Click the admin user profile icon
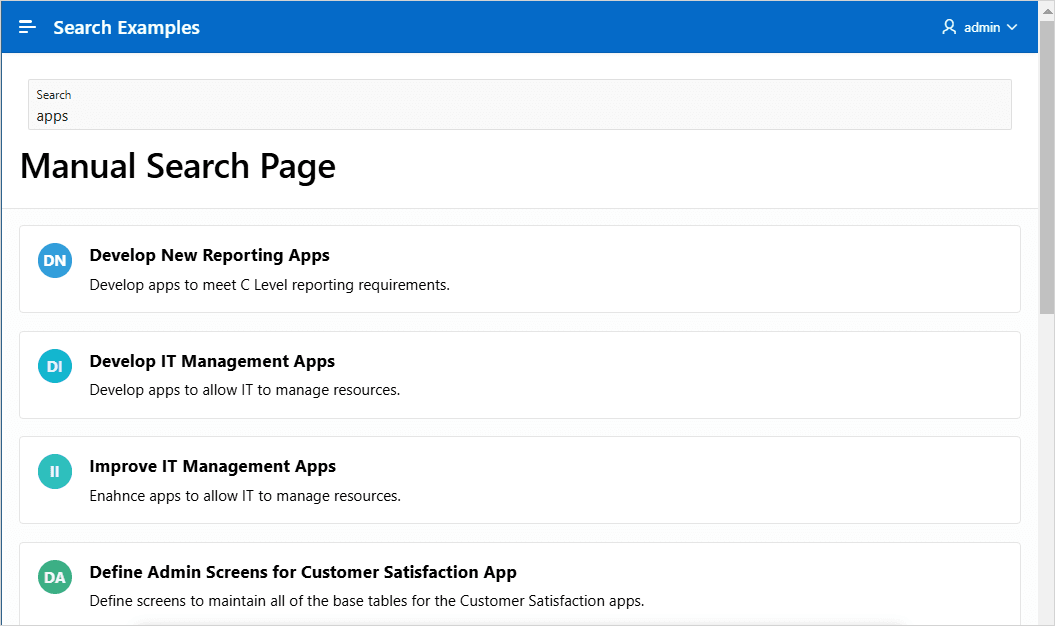Viewport: 1055px width, 626px height. pyautogui.click(x=949, y=27)
